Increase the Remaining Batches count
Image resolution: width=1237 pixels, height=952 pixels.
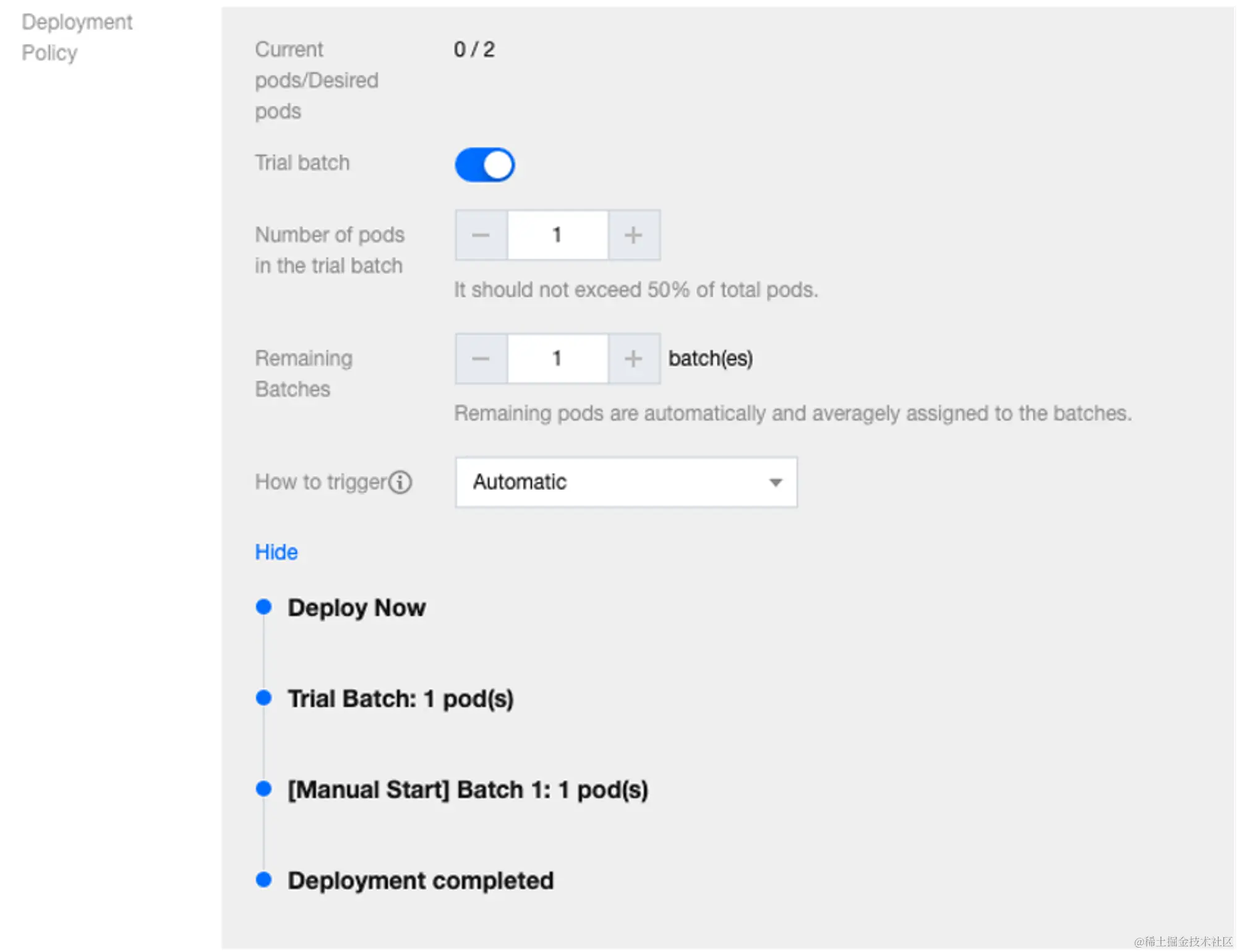point(633,359)
